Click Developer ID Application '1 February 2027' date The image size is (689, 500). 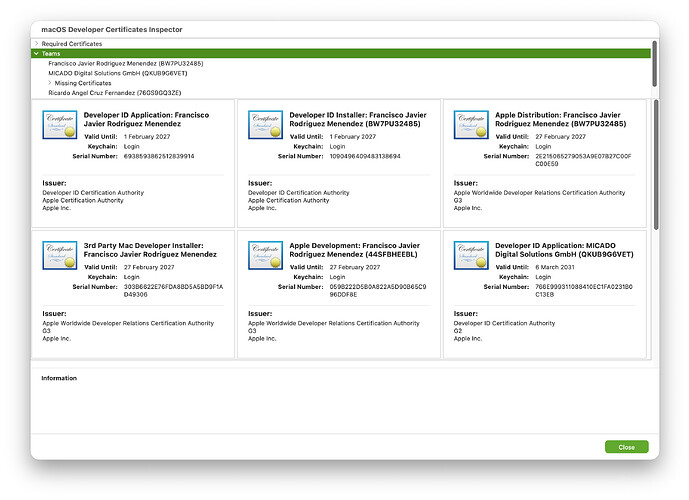tap(147, 137)
